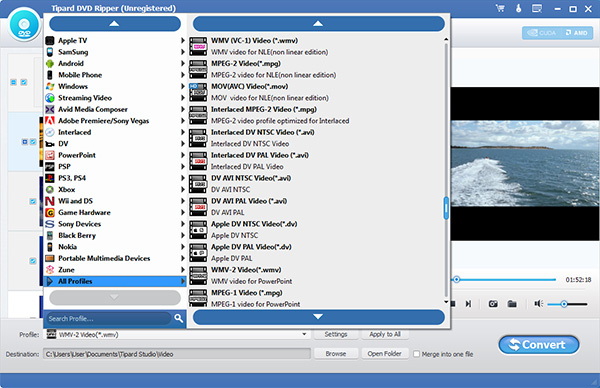Screen dimensions: 600x388
Task: Select the MOV(AVC) Video profile icon
Action: tap(198, 92)
